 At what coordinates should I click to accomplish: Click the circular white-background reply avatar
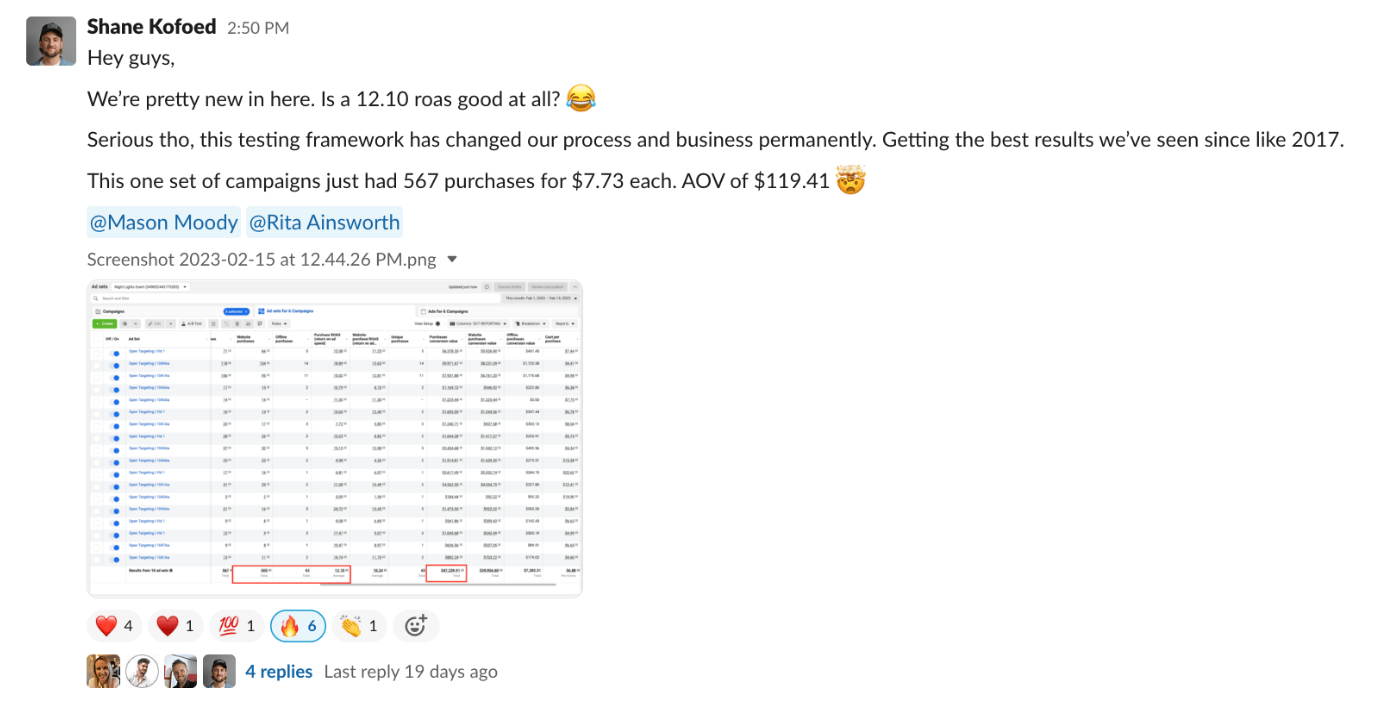coord(142,671)
